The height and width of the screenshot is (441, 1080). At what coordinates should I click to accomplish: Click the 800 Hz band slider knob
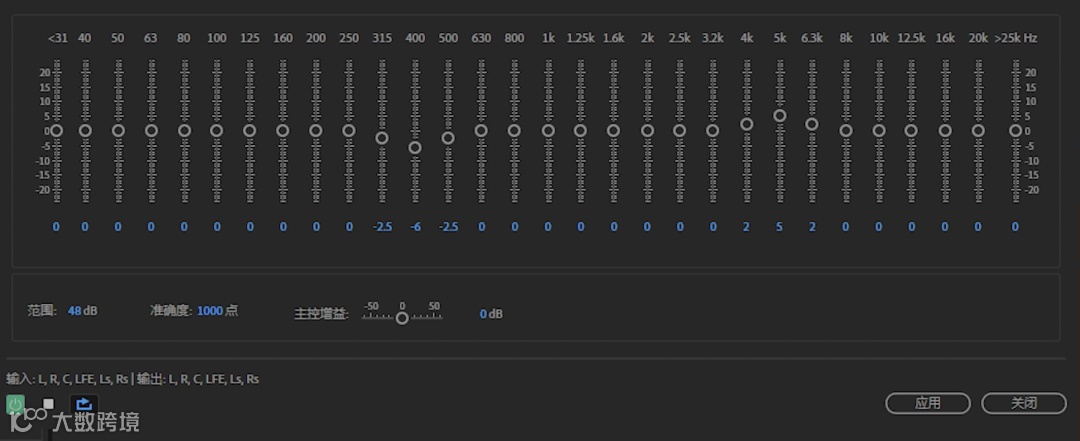click(515, 130)
